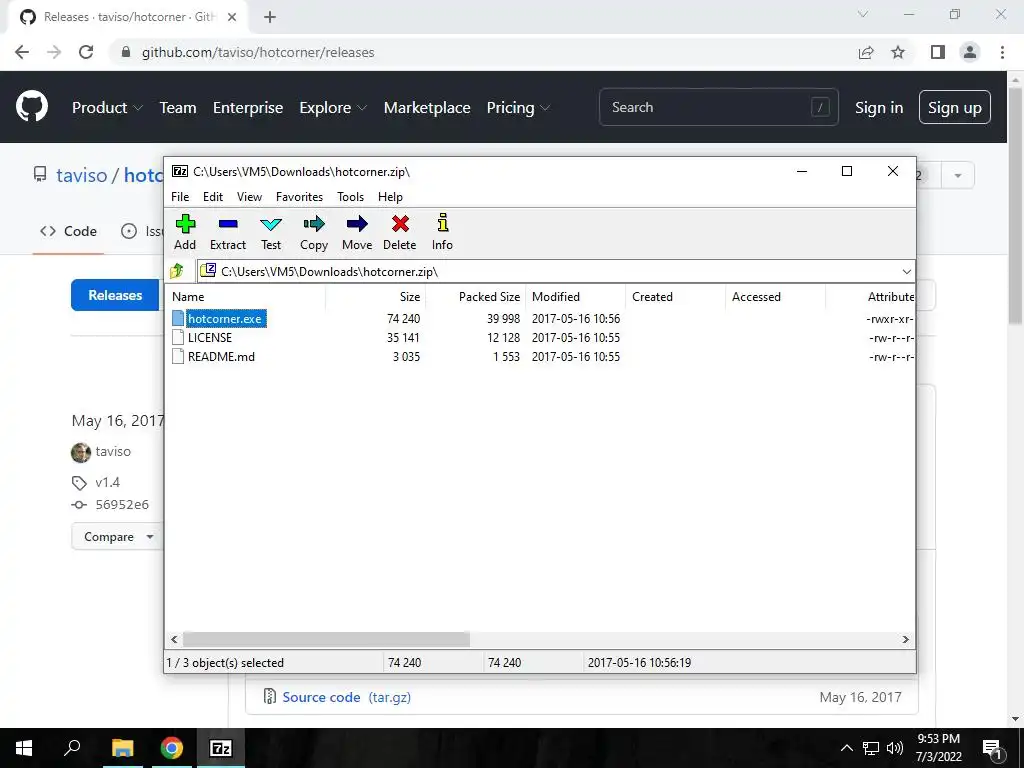Click the 7-Zip horizontal scrollbar thumb

tap(326, 639)
